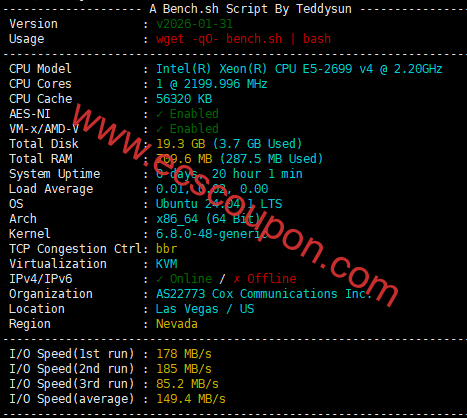The width and height of the screenshot is (467, 418).
Task: Click the red x before Offline
Action: pos(236,279)
